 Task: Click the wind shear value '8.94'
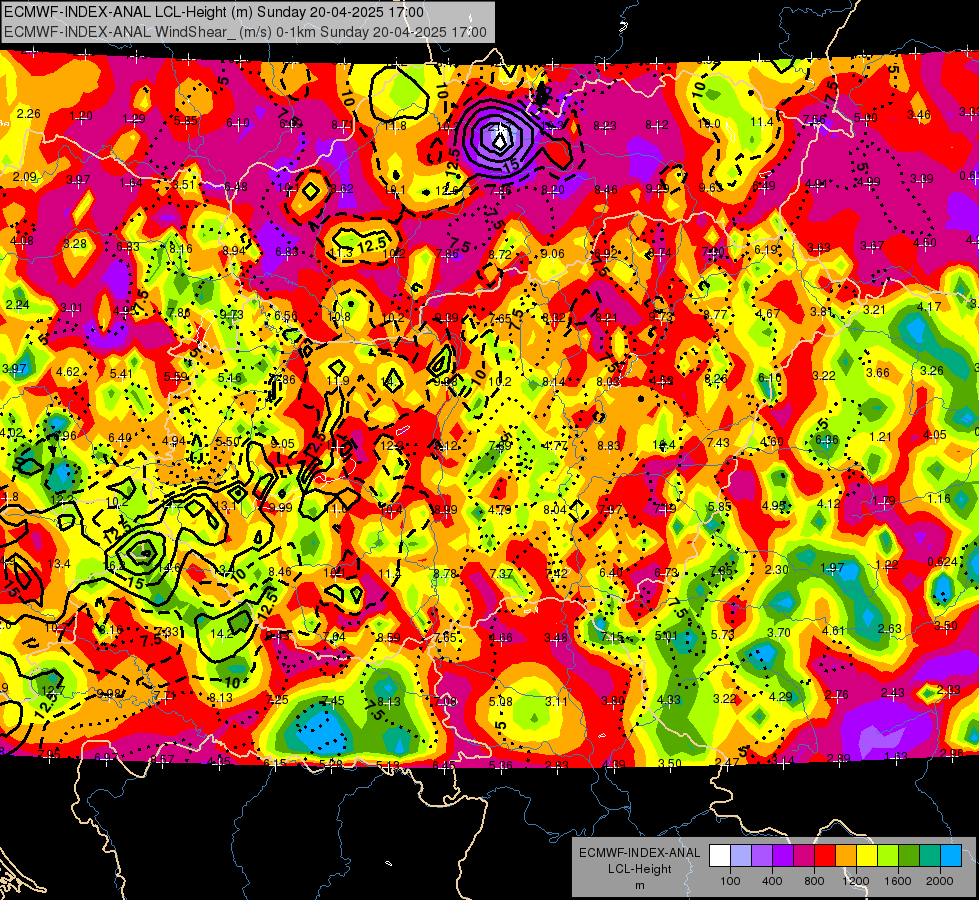point(234,250)
